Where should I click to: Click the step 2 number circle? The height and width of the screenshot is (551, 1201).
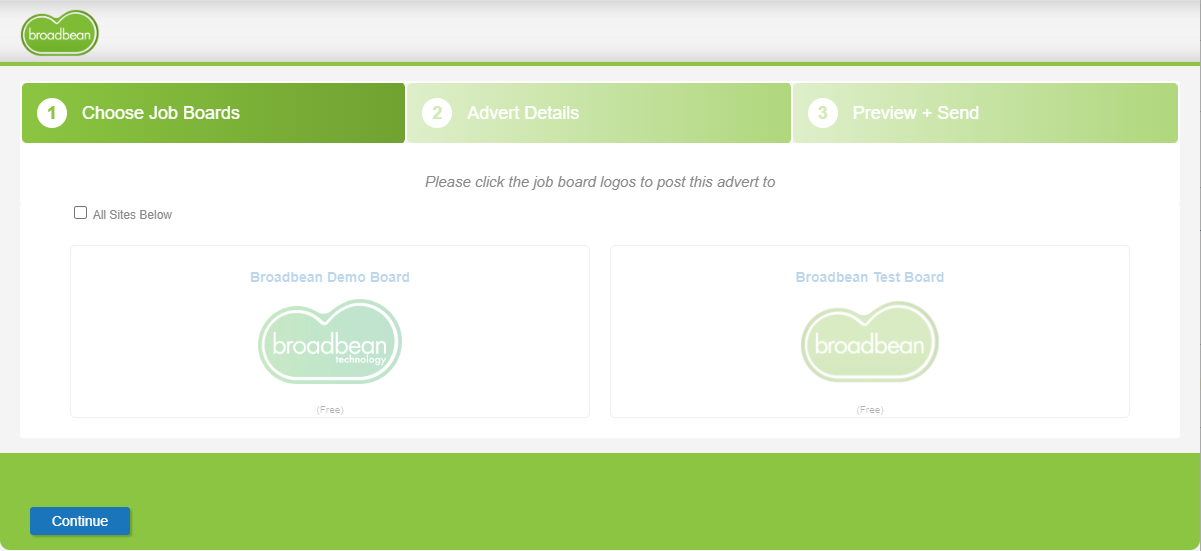[437, 113]
